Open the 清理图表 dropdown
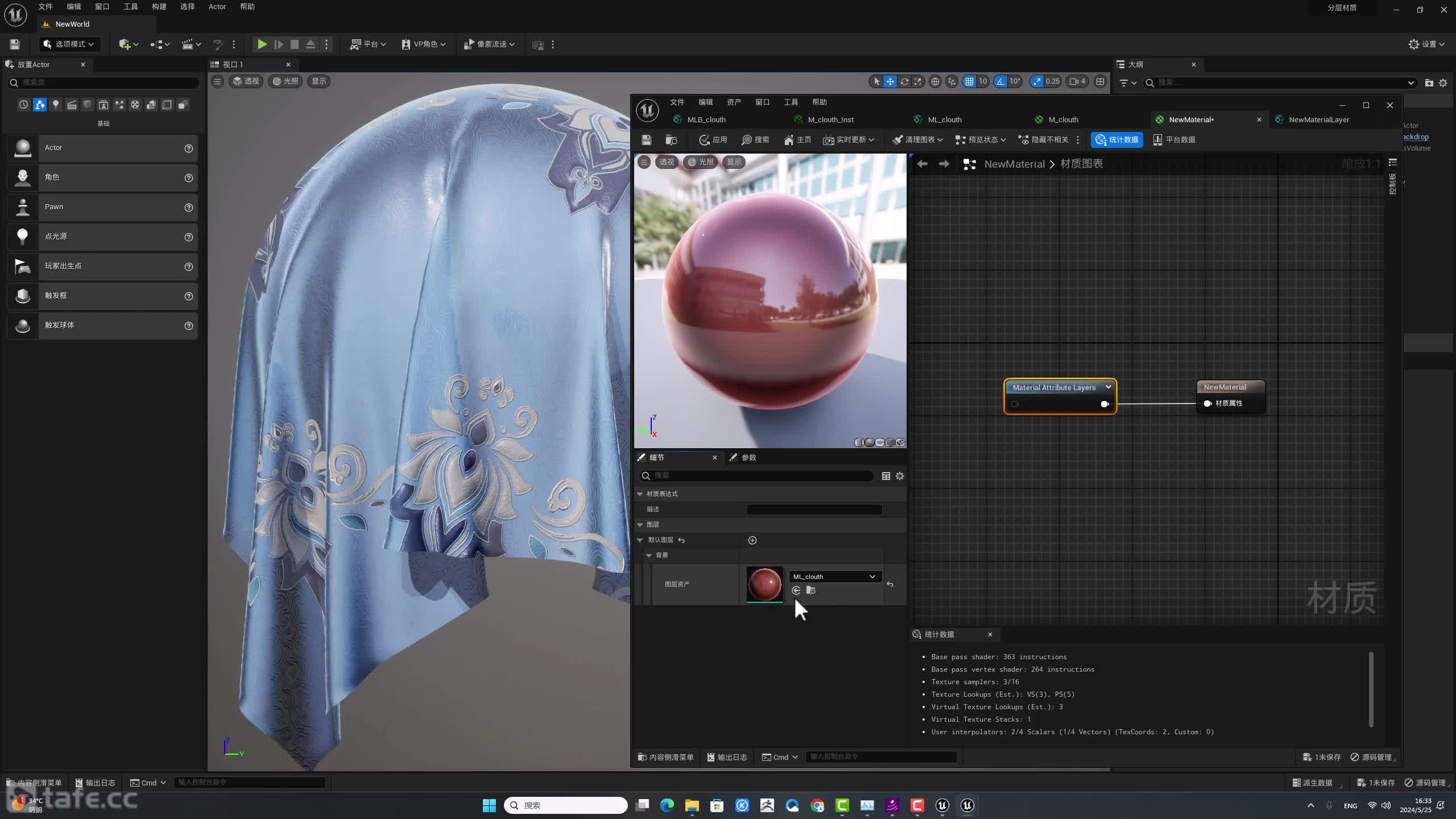Screen dimensions: 1456x819 (x=917, y=139)
